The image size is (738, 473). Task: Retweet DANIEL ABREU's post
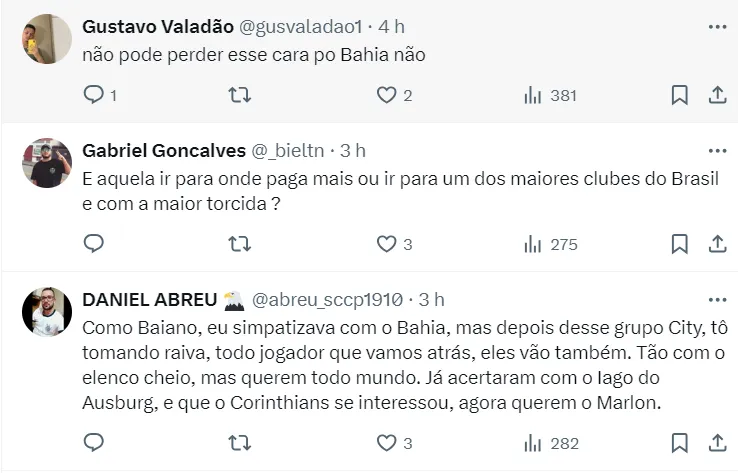[240, 442]
